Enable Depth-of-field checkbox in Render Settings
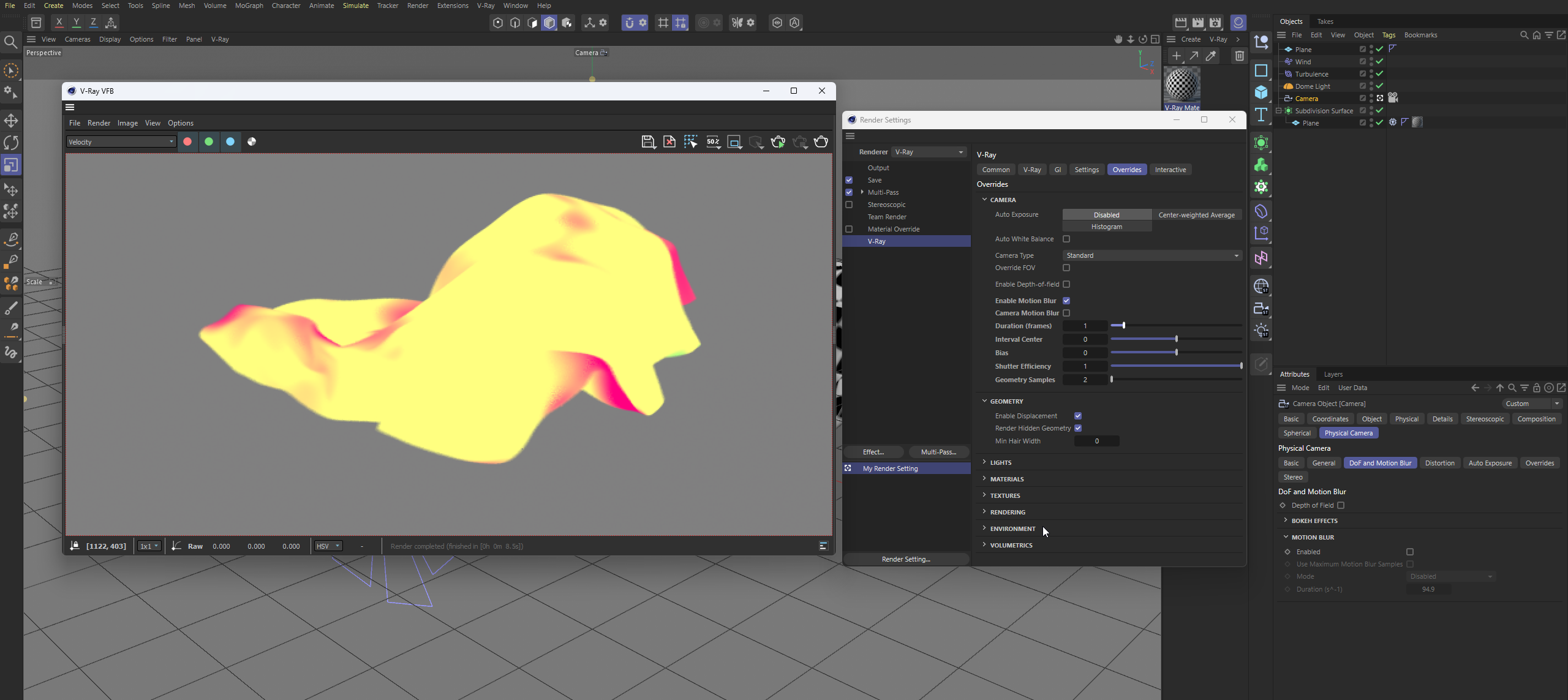This screenshot has width=1568, height=700. pyautogui.click(x=1066, y=284)
